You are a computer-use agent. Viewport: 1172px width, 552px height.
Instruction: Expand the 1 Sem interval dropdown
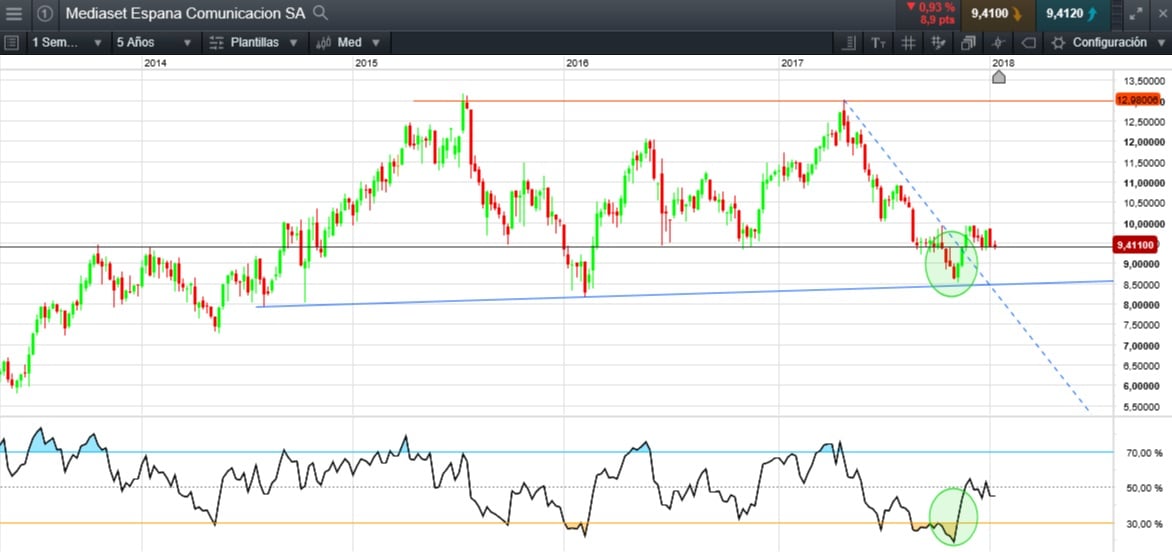67,43
